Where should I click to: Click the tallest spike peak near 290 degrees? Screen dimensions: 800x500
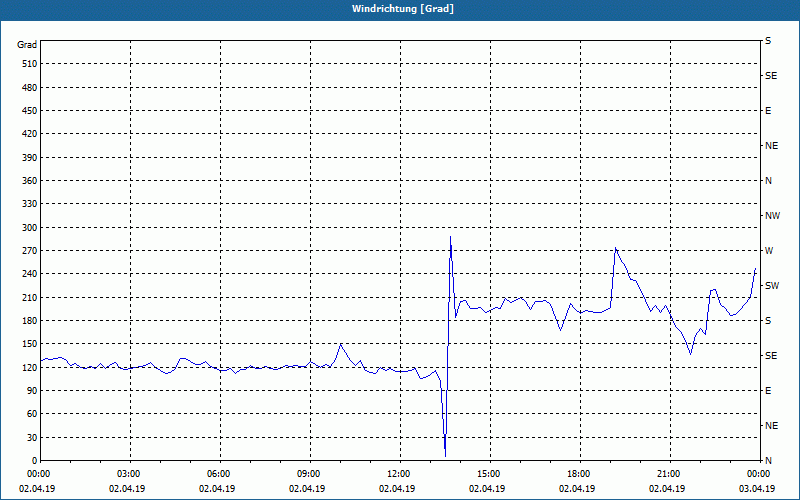tap(451, 237)
